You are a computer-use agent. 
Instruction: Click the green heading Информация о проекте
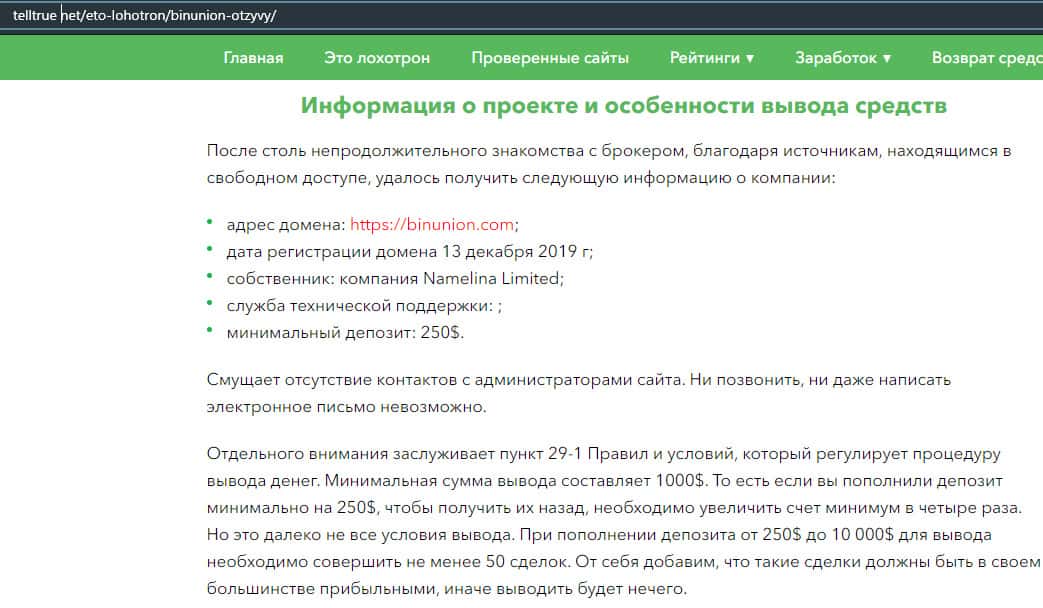[624, 106]
